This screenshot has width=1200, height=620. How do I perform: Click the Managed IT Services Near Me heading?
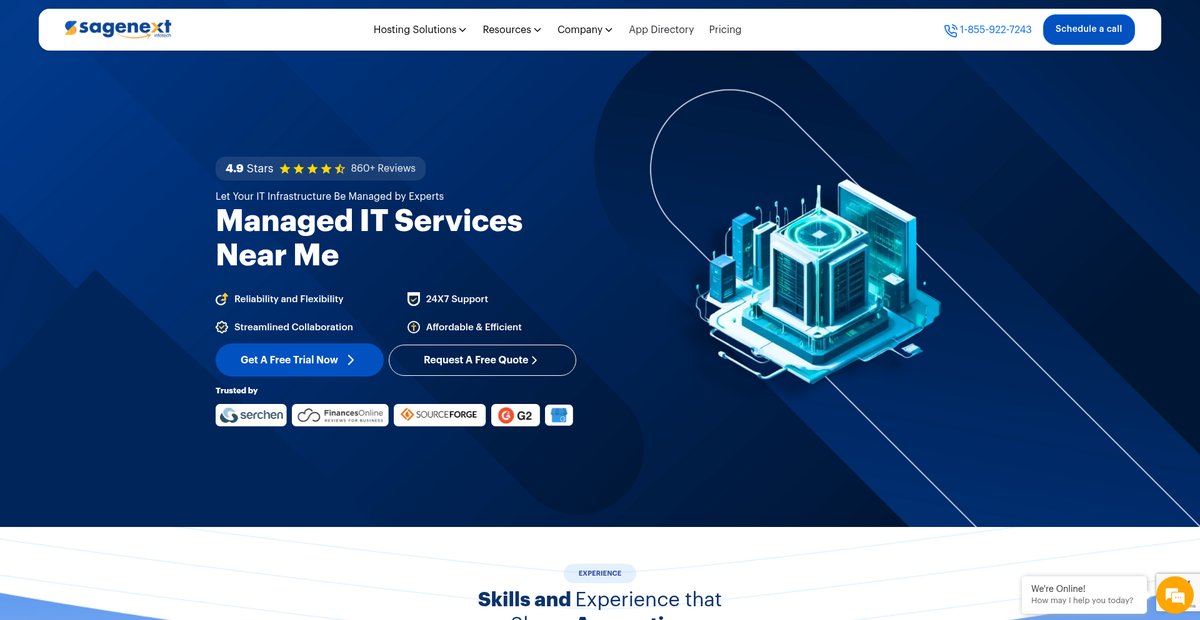click(x=369, y=237)
